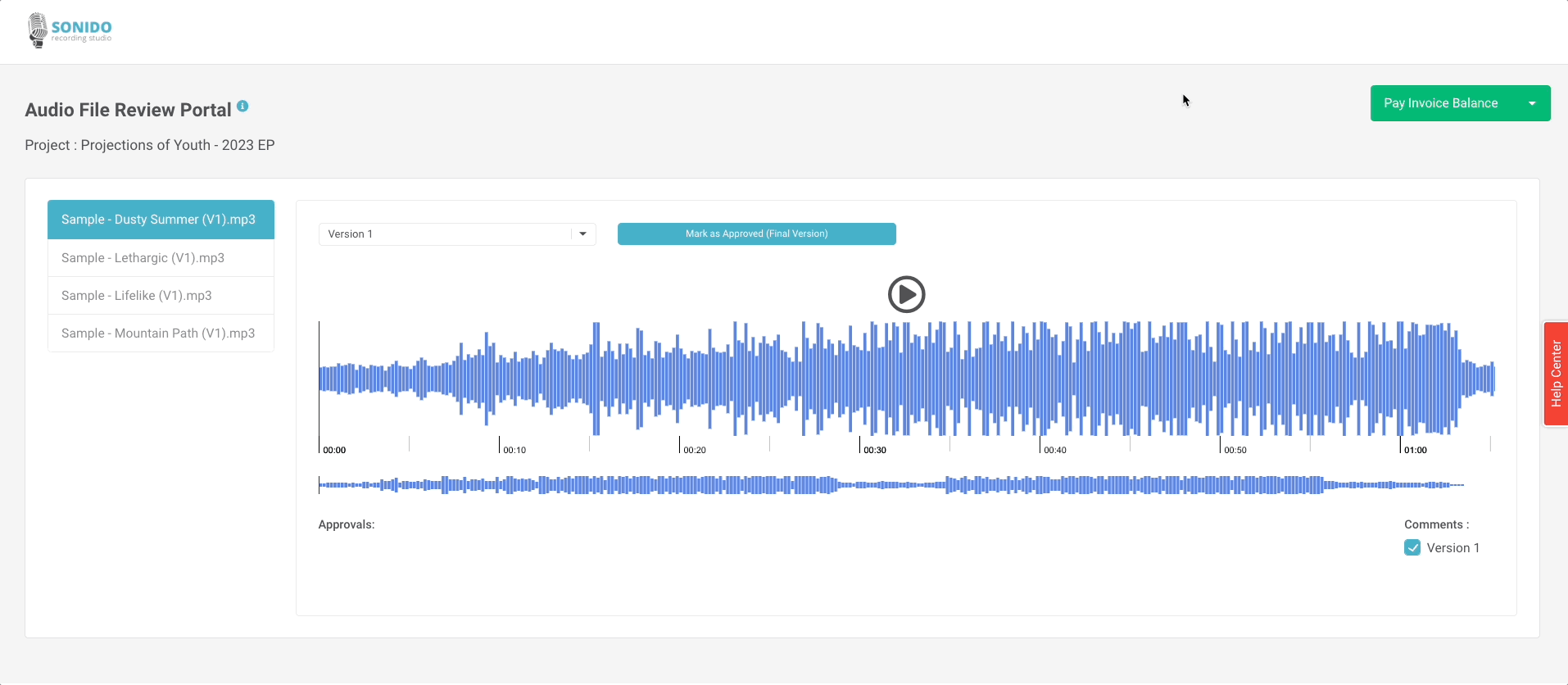Uncheck the Version 1 comments checkbox
Image resolution: width=1568 pixels, height=685 pixels.
point(1412,548)
